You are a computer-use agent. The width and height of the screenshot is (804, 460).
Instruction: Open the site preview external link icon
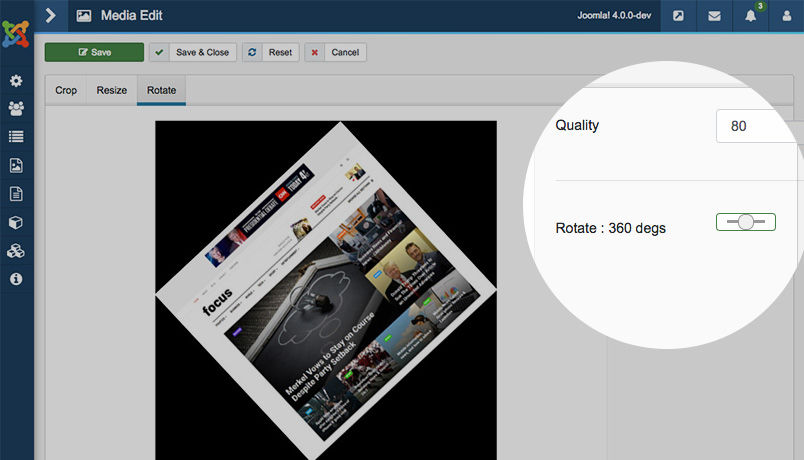click(678, 16)
